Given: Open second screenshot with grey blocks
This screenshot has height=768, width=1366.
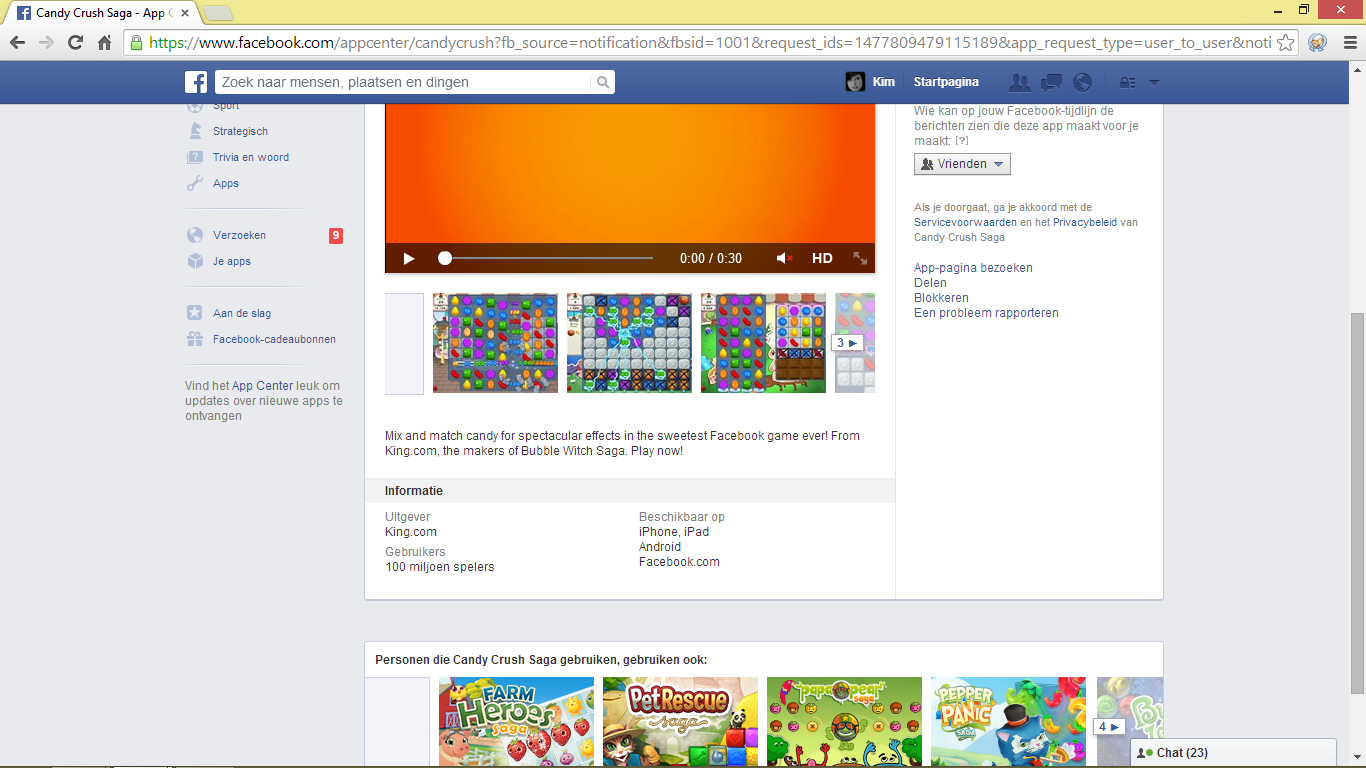Looking at the screenshot, I should pos(629,343).
